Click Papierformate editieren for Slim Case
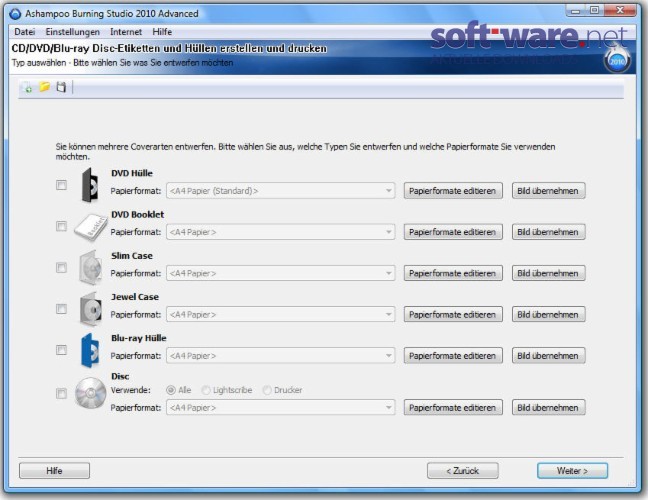 point(453,273)
